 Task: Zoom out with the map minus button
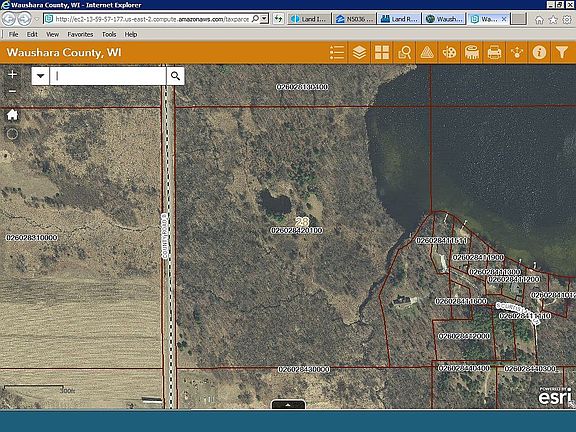12,91
